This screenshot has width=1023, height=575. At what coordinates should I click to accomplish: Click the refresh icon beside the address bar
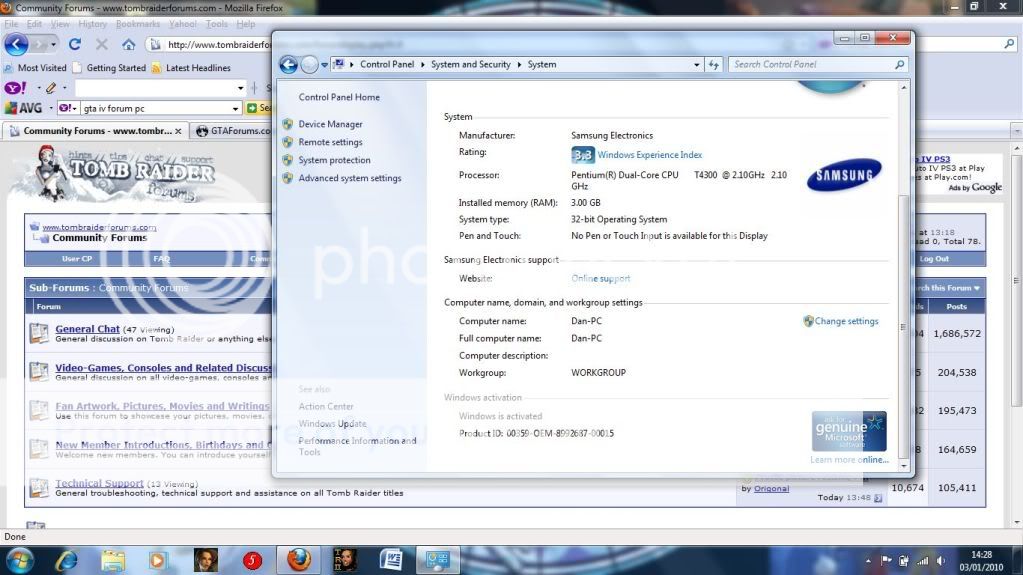click(714, 65)
